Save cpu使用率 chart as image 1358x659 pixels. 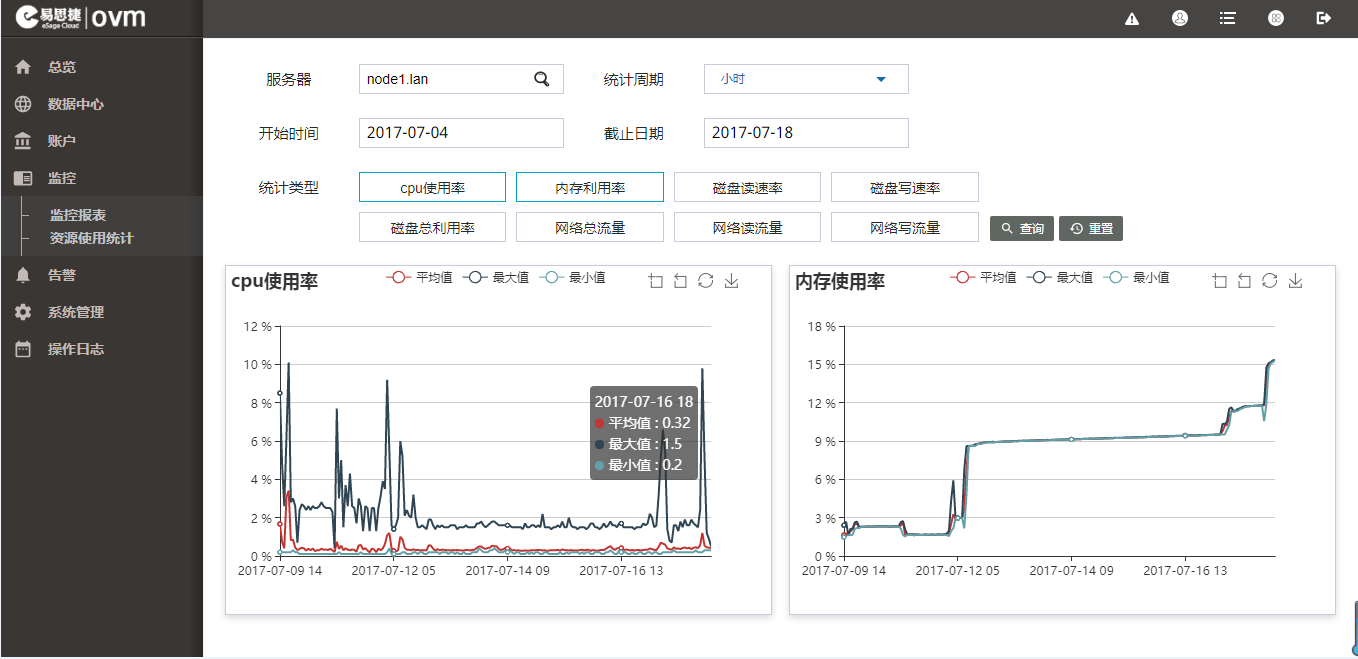pyautogui.click(x=731, y=281)
